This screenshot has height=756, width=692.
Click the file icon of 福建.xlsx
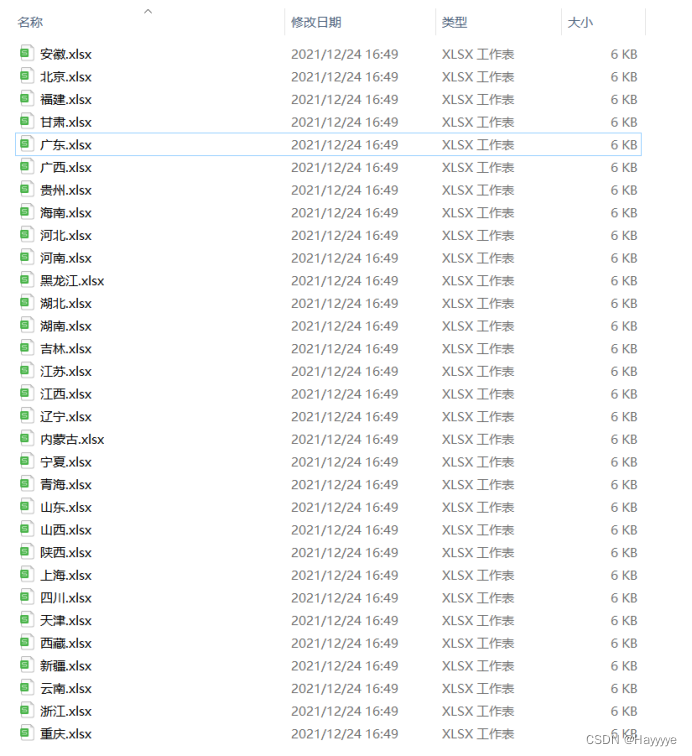[x=27, y=98]
